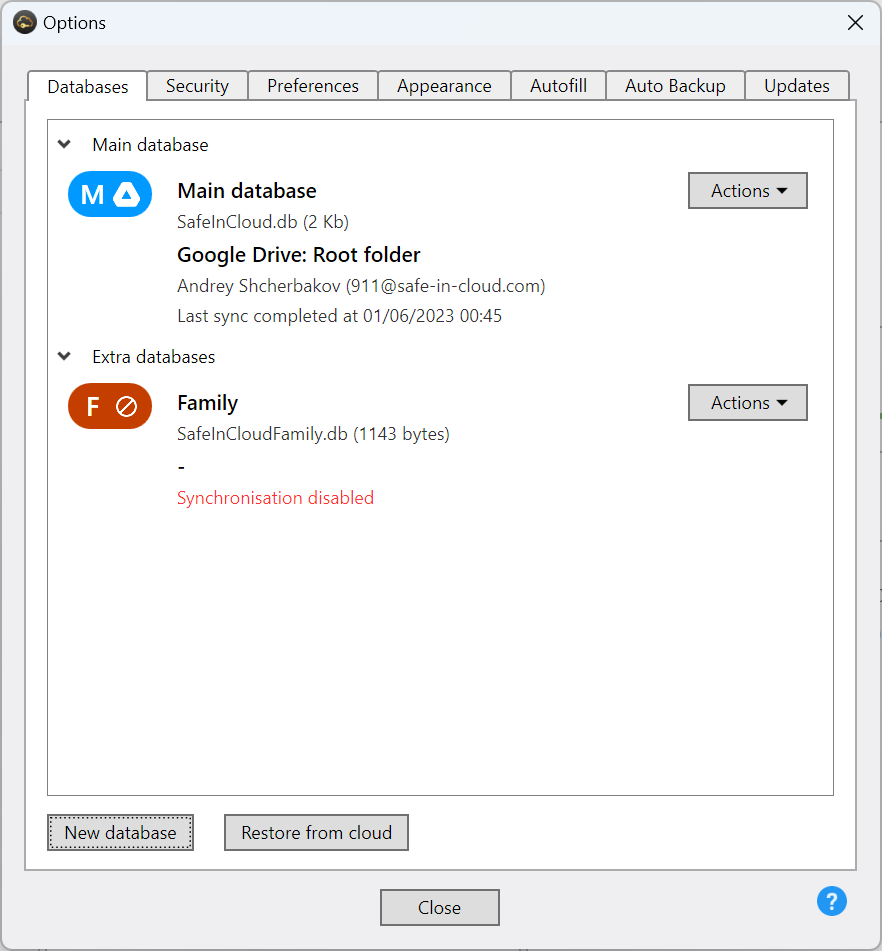The width and height of the screenshot is (882, 951).
Task: Click the SafeInCloud app icon in the title bar
Action: pos(25,22)
